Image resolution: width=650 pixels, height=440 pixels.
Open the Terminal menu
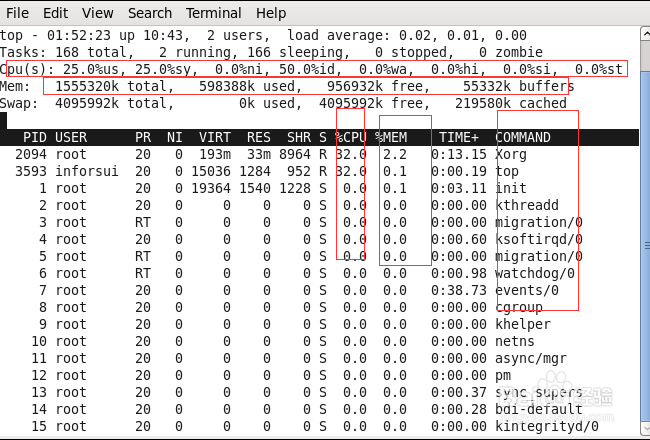pos(213,13)
